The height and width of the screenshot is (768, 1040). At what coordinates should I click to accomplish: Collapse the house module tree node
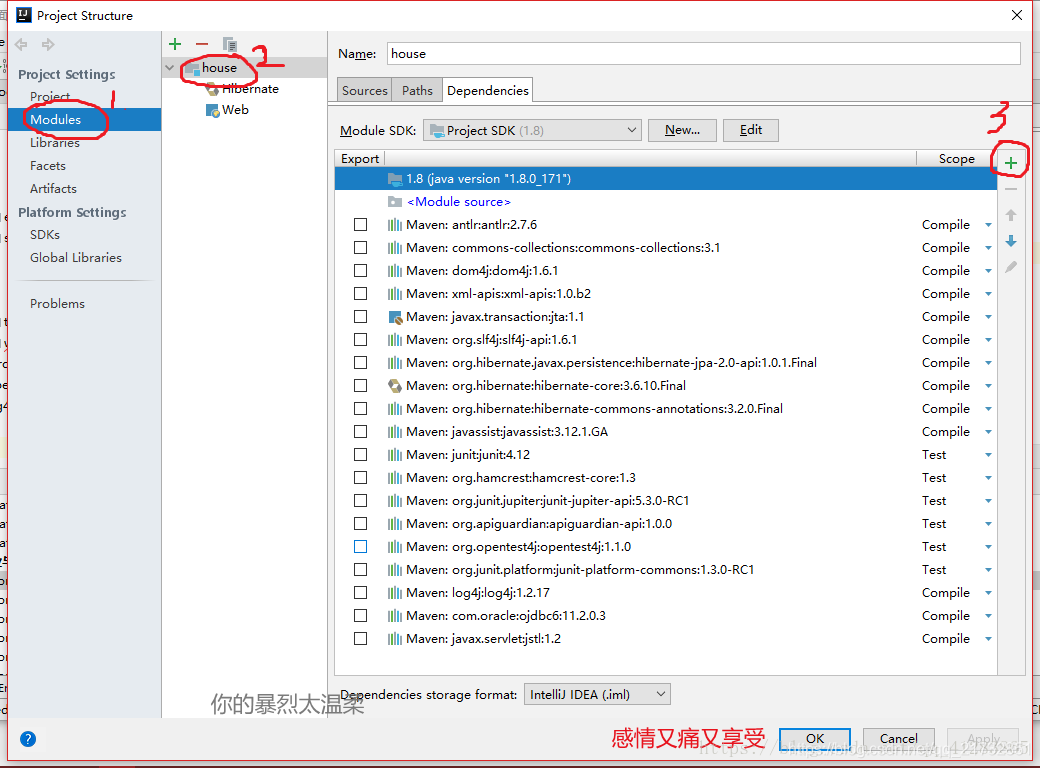coord(170,68)
